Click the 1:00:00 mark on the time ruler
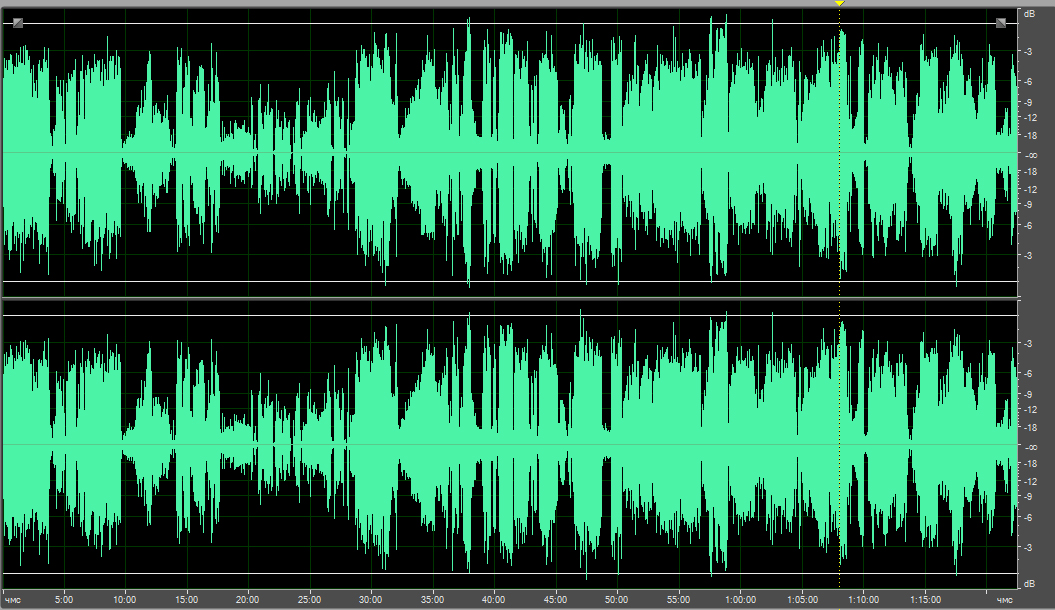The image size is (1055, 610). click(x=740, y=599)
